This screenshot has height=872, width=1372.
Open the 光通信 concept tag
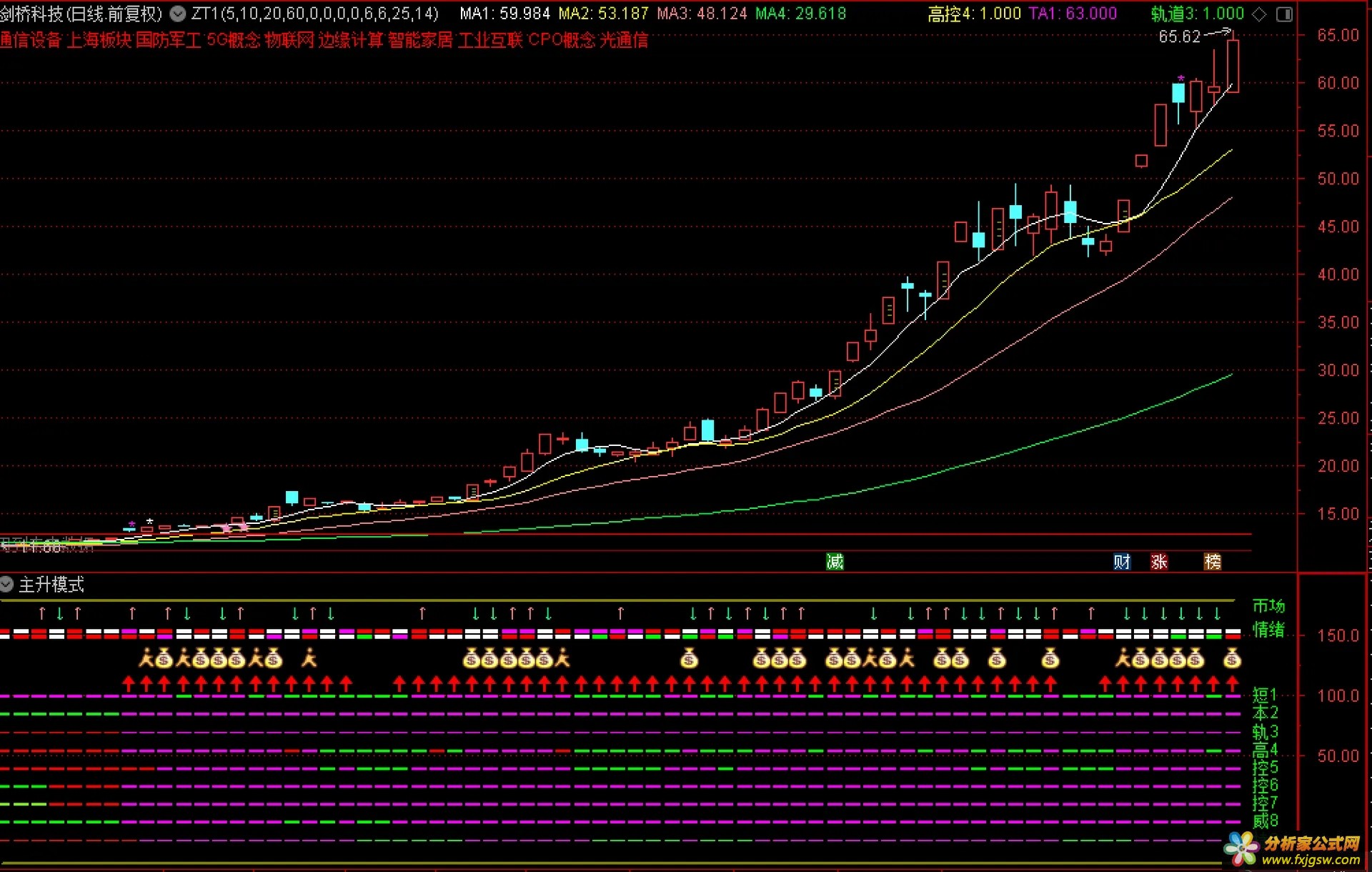624,40
